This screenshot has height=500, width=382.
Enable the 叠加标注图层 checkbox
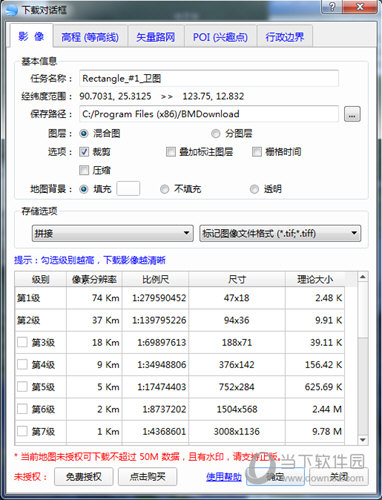171,152
